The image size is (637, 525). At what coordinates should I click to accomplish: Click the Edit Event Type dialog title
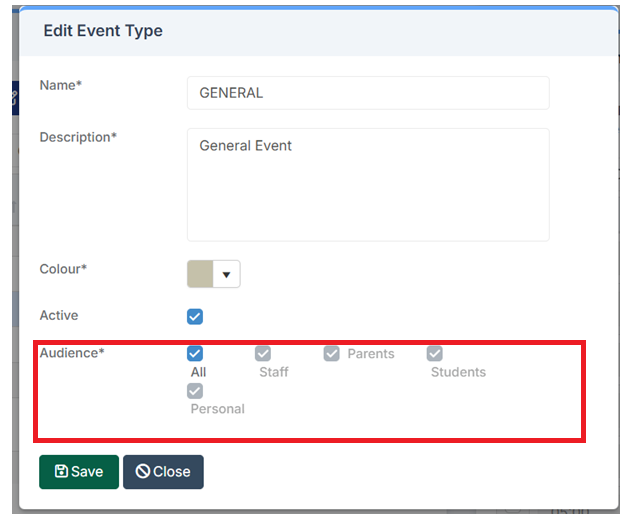tap(103, 31)
